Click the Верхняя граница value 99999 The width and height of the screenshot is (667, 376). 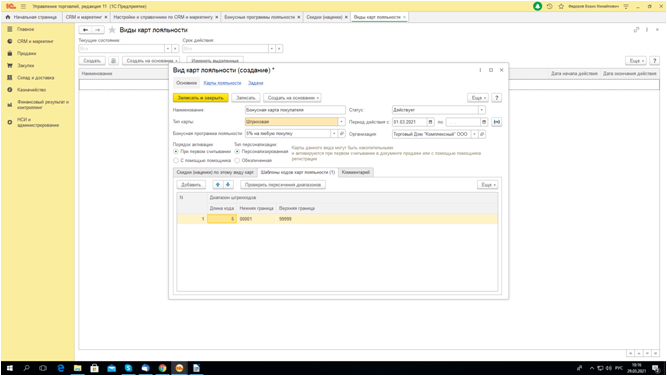(x=285, y=219)
